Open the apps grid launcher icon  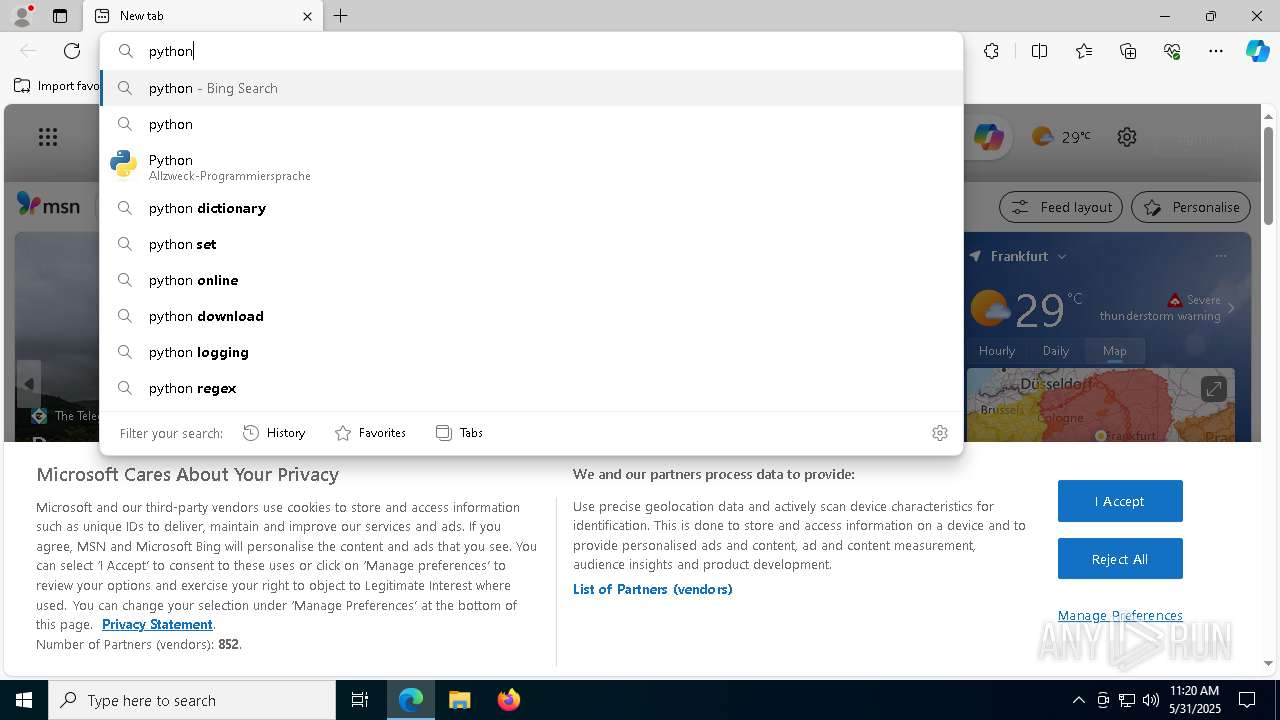48,137
